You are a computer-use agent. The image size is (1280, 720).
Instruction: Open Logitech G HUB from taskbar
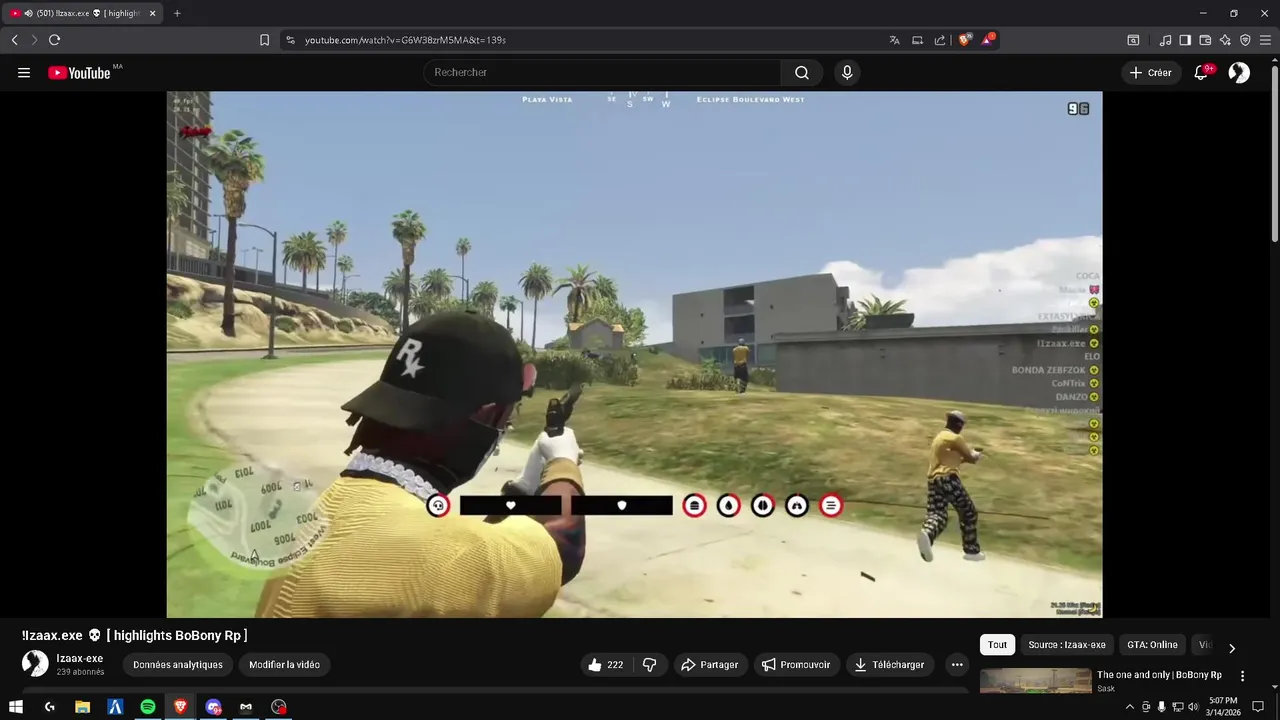coord(49,707)
